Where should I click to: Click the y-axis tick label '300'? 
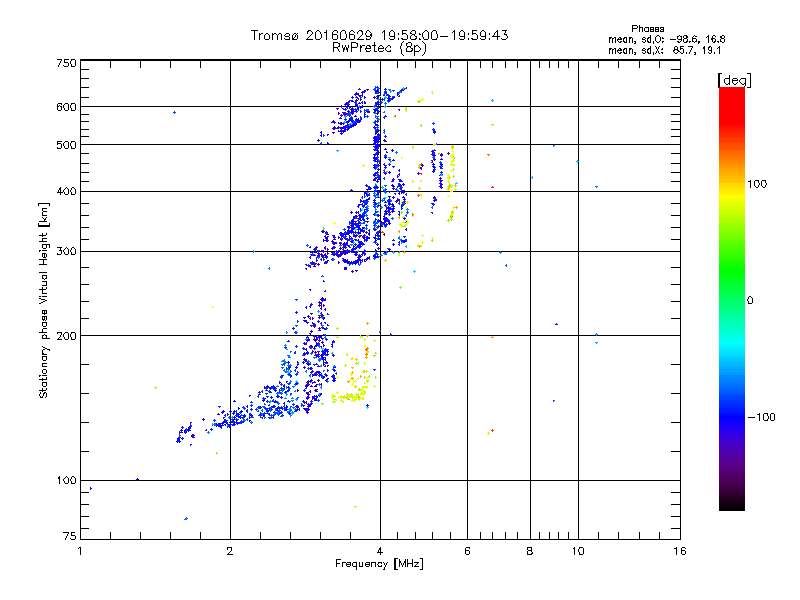click(x=66, y=251)
